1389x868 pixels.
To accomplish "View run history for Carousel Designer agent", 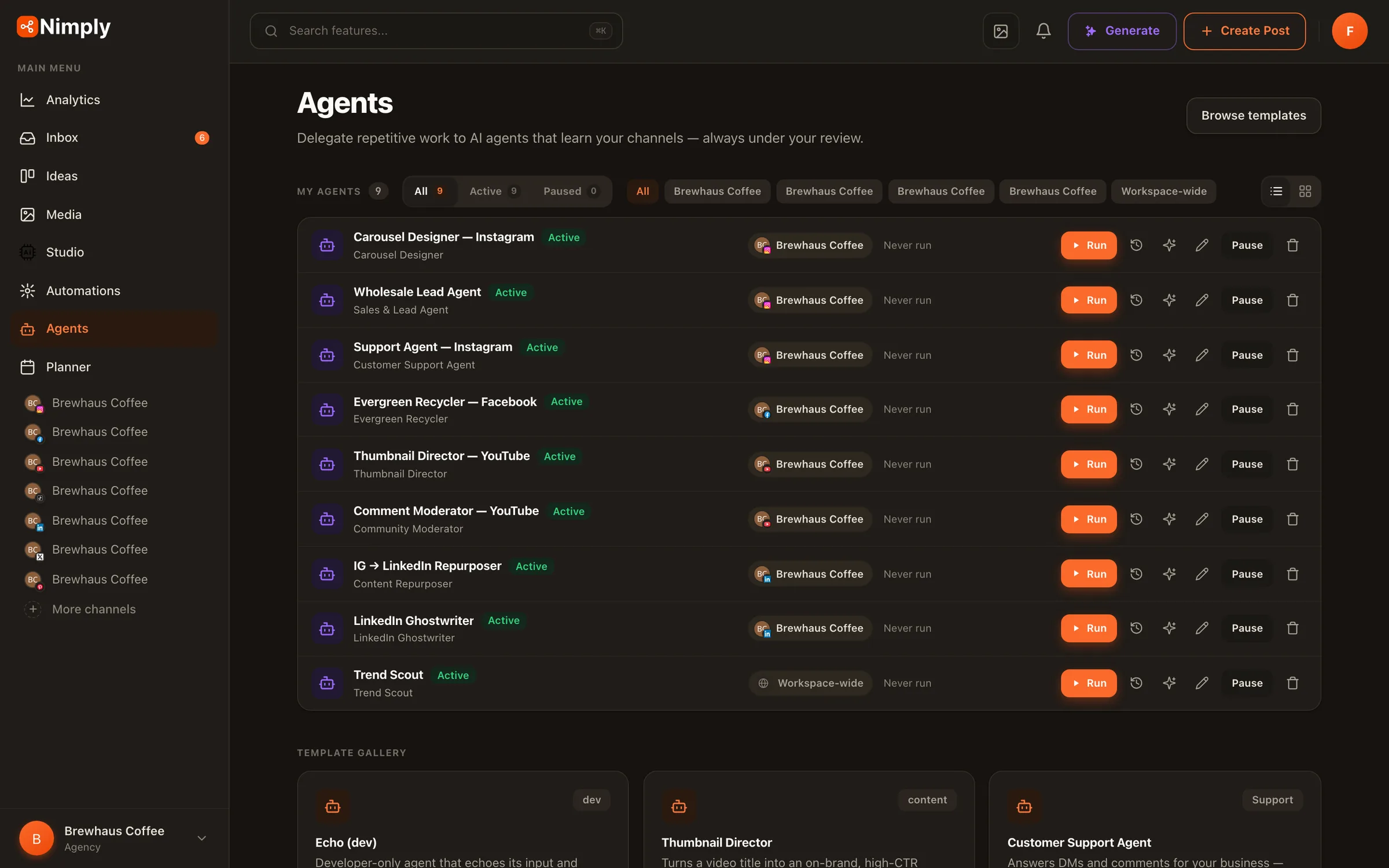I will click(1136, 245).
